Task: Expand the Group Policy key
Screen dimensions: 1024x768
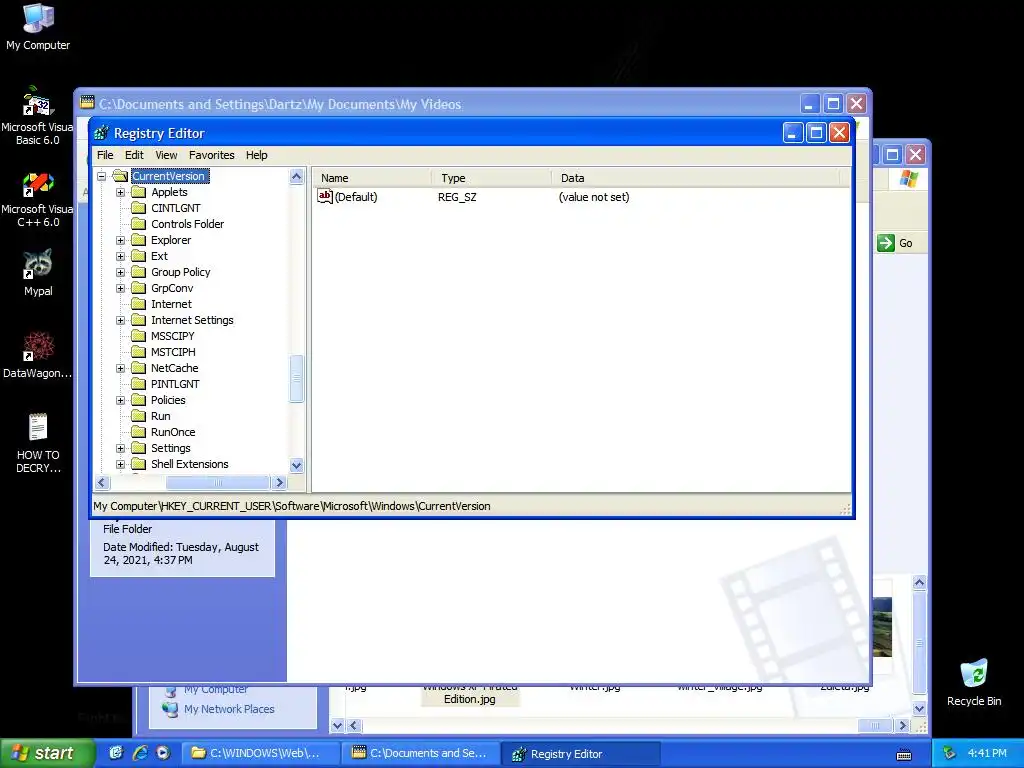Action: pyautogui.click(x=121, y=272)
